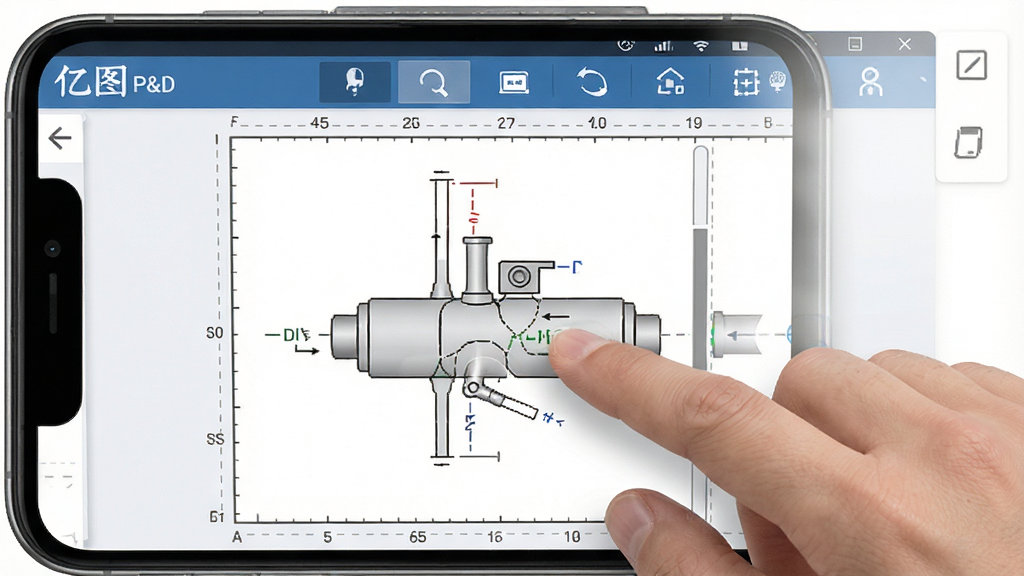1024x576 pixels.
Task: Tap the circular undo arrow icon
Action: pyautogui.click(x=592, y=82)
